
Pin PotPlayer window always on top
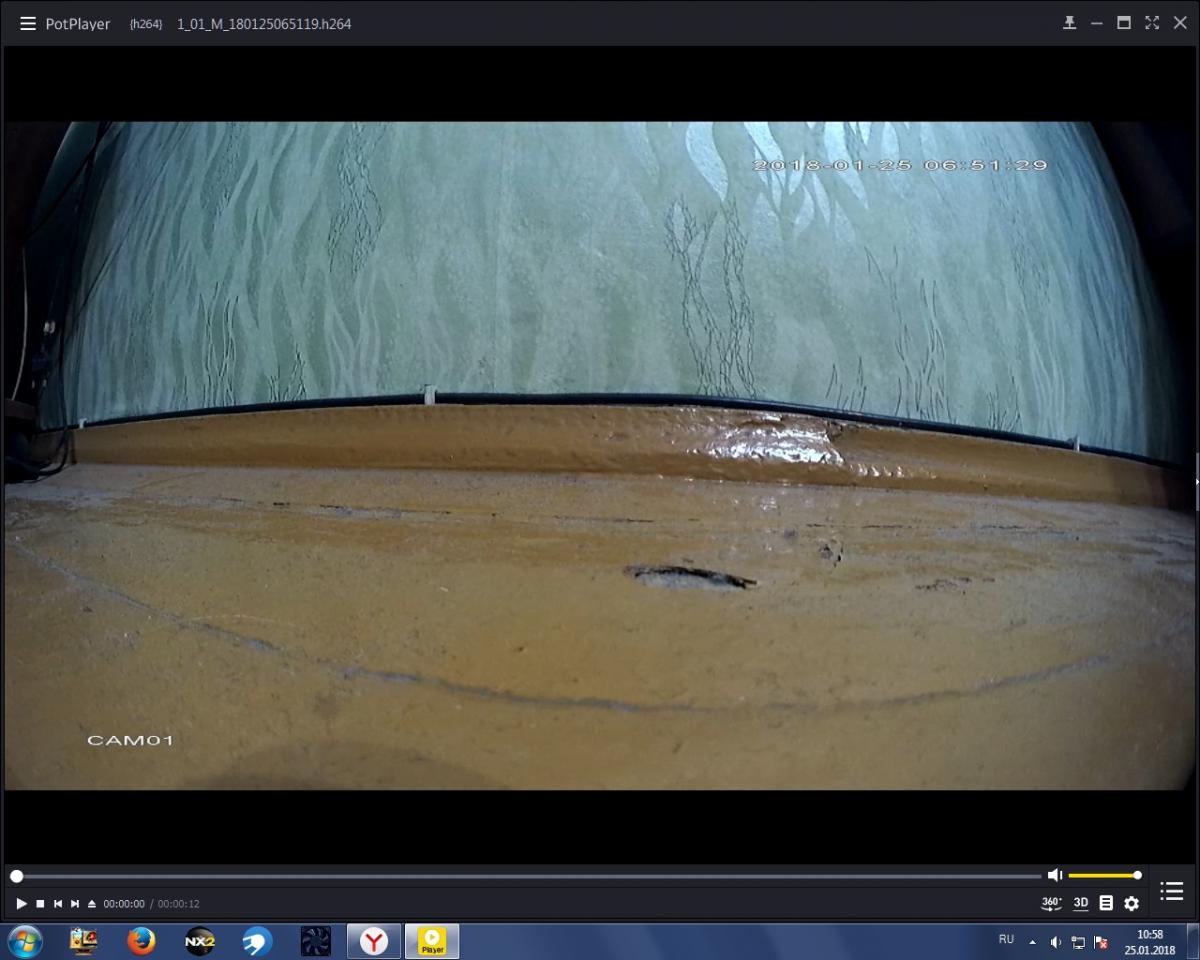click(1069, 23)
